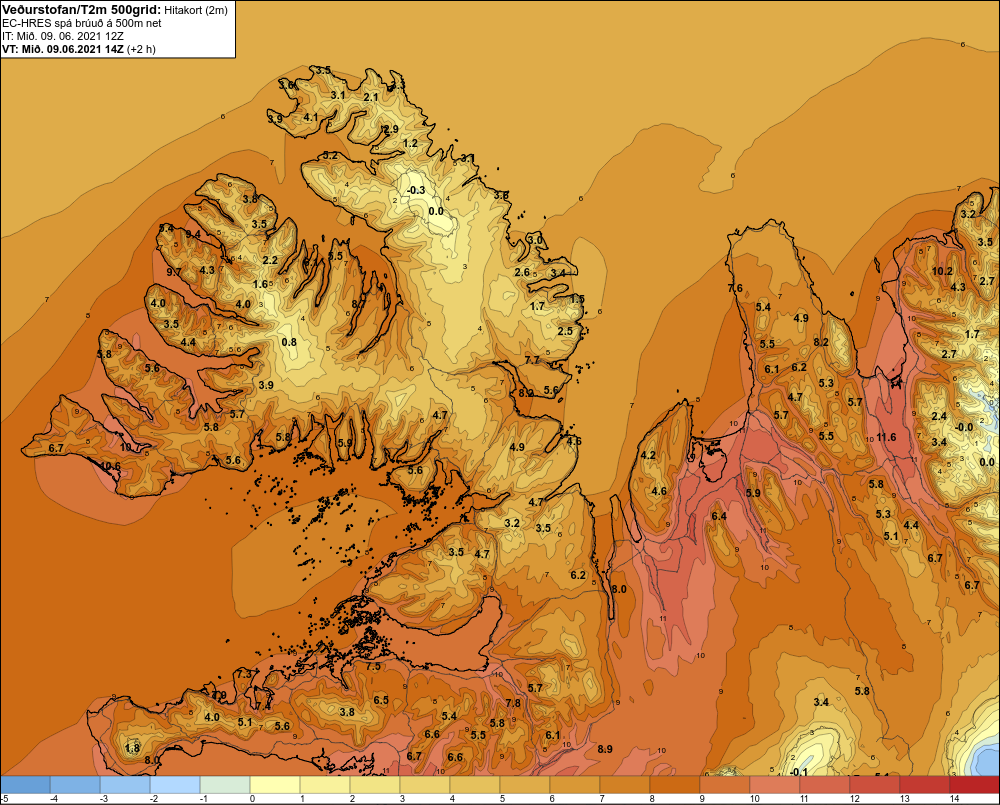
Task: Select the 10.2 temperature value
Action: coord(942,271)
